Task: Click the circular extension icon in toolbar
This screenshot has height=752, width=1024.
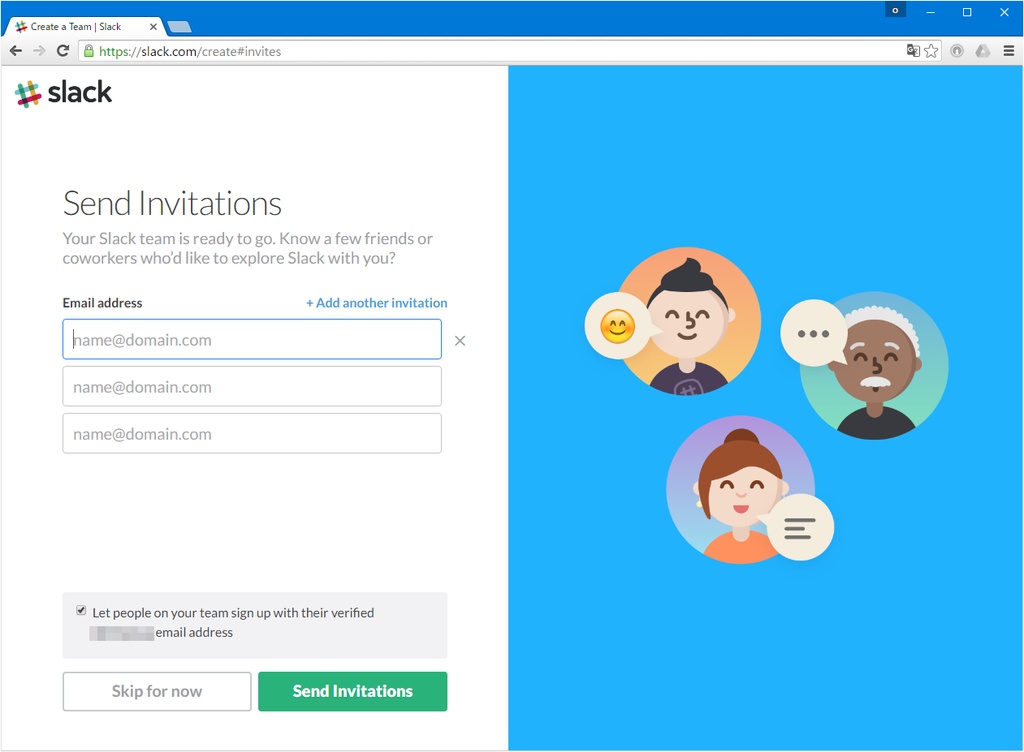Action: pyautogui.click(x=957, y=51)
